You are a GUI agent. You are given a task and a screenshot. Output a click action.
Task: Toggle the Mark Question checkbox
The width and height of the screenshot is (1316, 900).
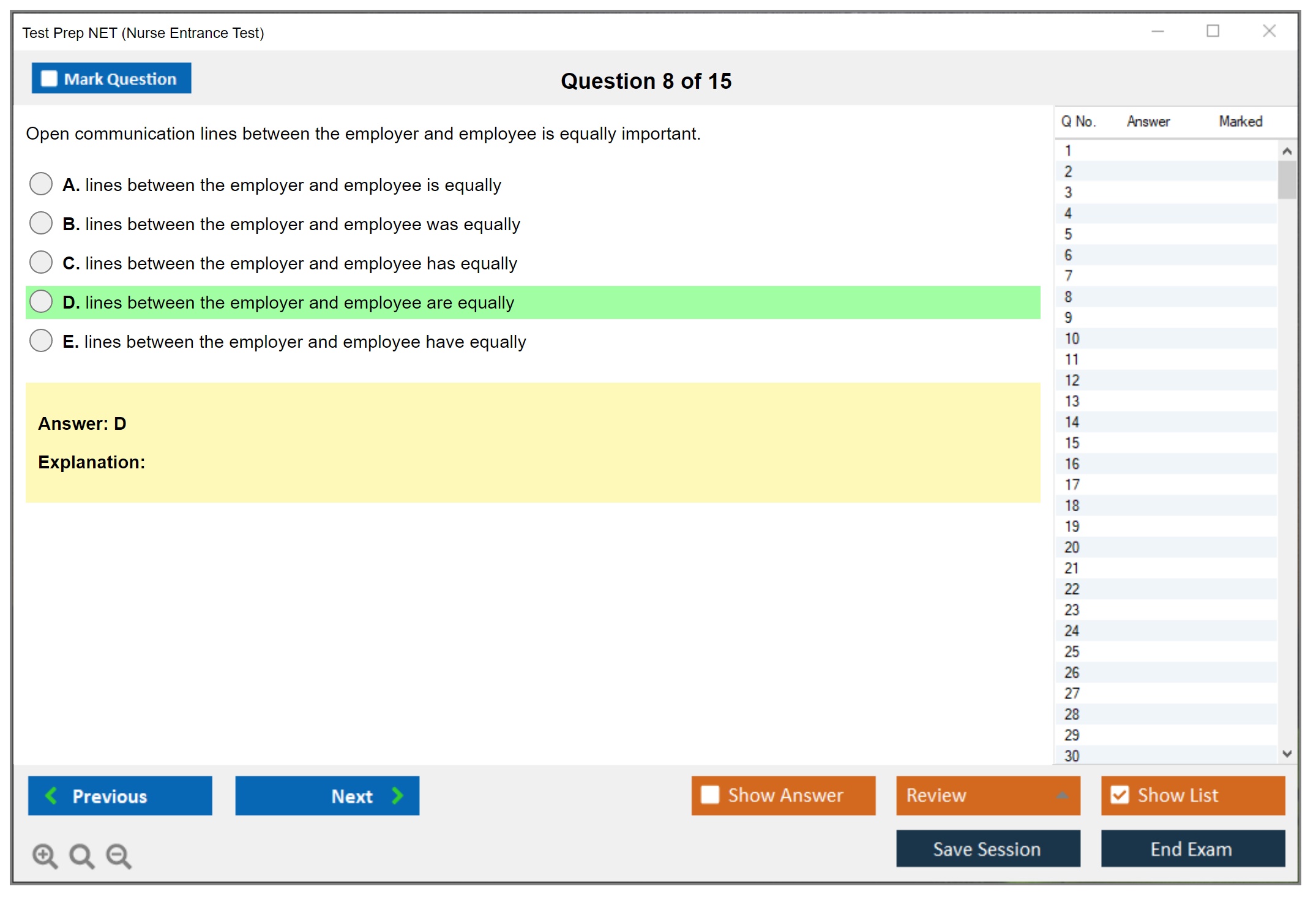point(49,78)
